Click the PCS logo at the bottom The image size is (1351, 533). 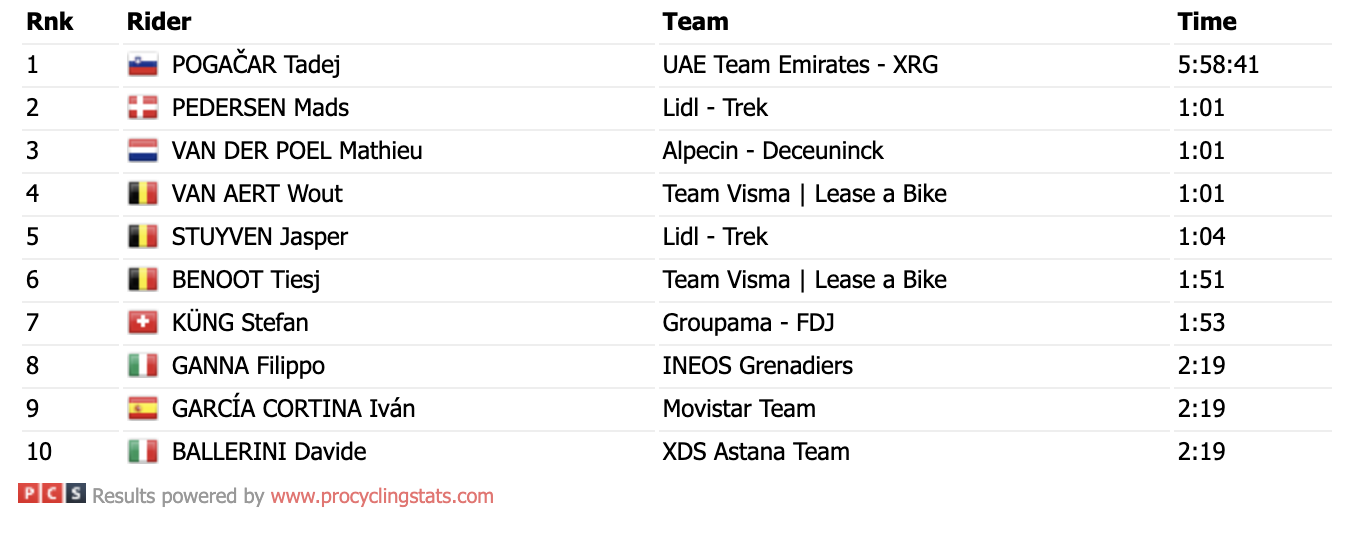pos(52,493)
